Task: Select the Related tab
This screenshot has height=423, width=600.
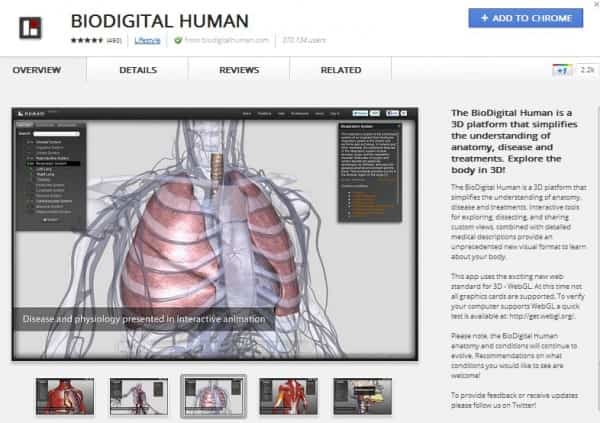Action: 341,71
